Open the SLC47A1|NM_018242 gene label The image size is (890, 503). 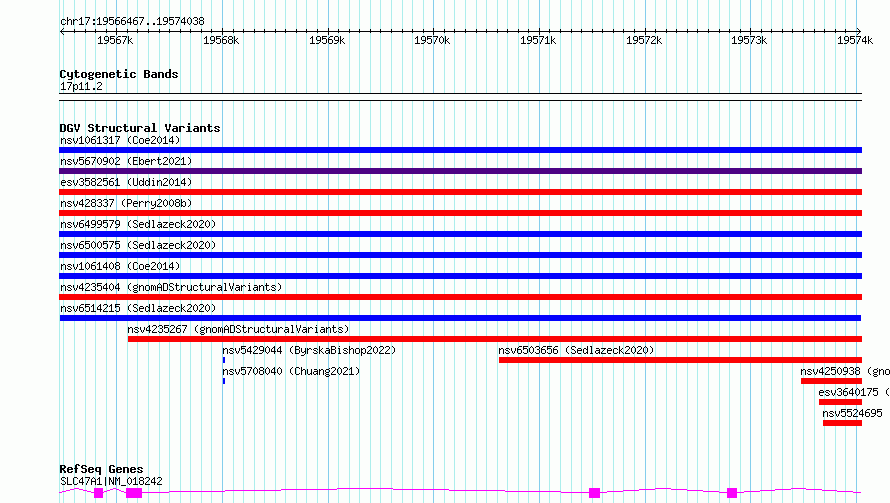111,481
